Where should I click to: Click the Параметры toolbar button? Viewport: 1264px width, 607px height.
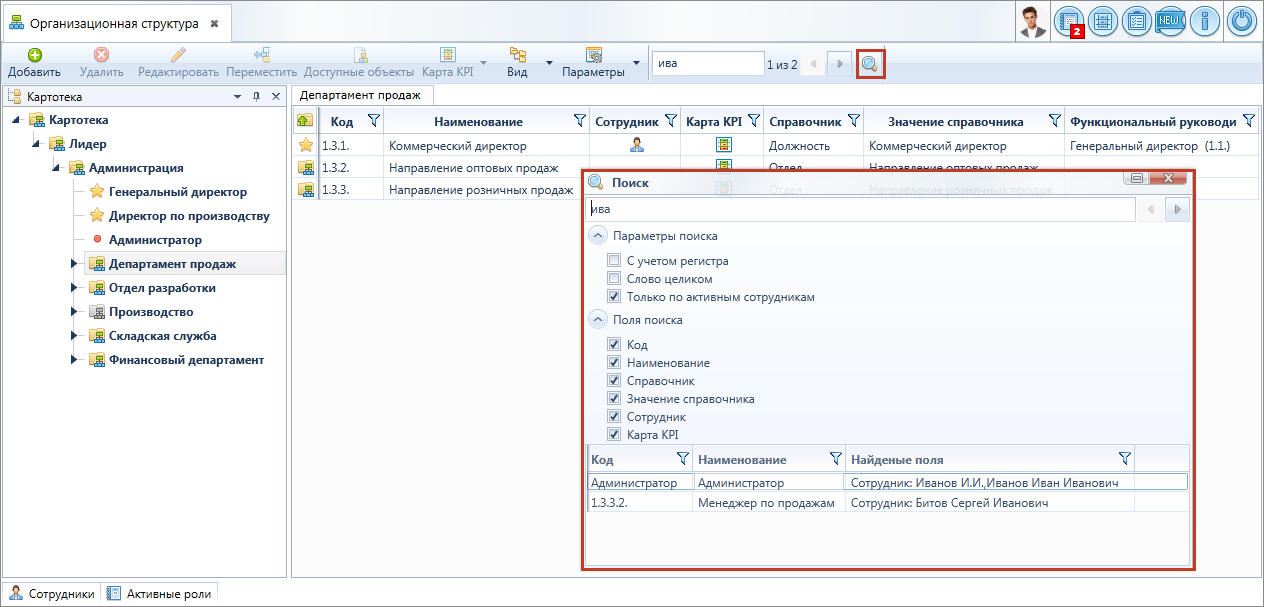coord(593,63)
